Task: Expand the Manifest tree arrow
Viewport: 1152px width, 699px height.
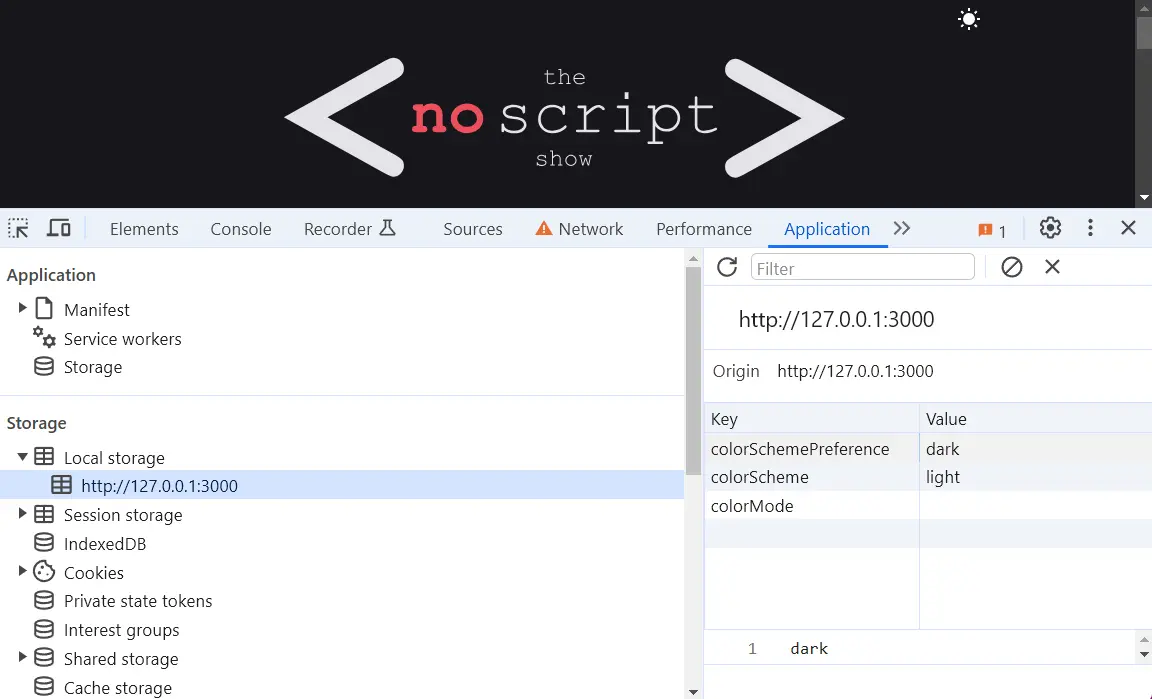Action: pyautogui.click(x=22, y=308)
